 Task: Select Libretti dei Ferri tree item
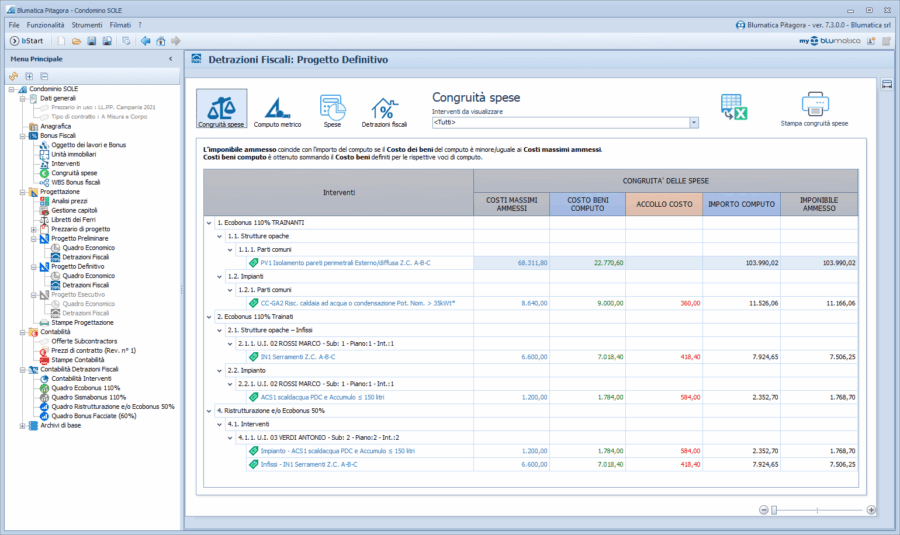coord(73,219)
